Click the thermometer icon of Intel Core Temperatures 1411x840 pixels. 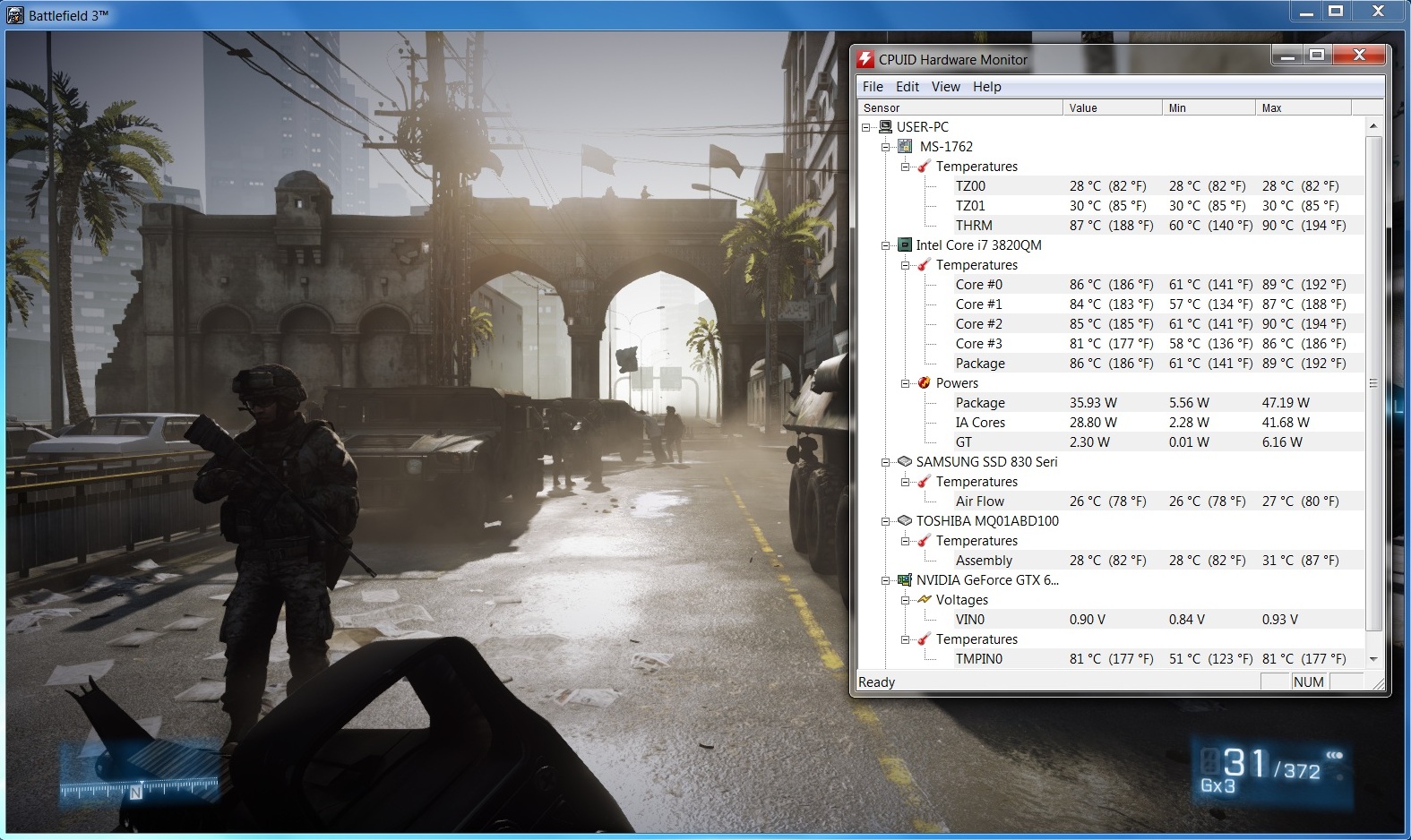tap(925, 265)
